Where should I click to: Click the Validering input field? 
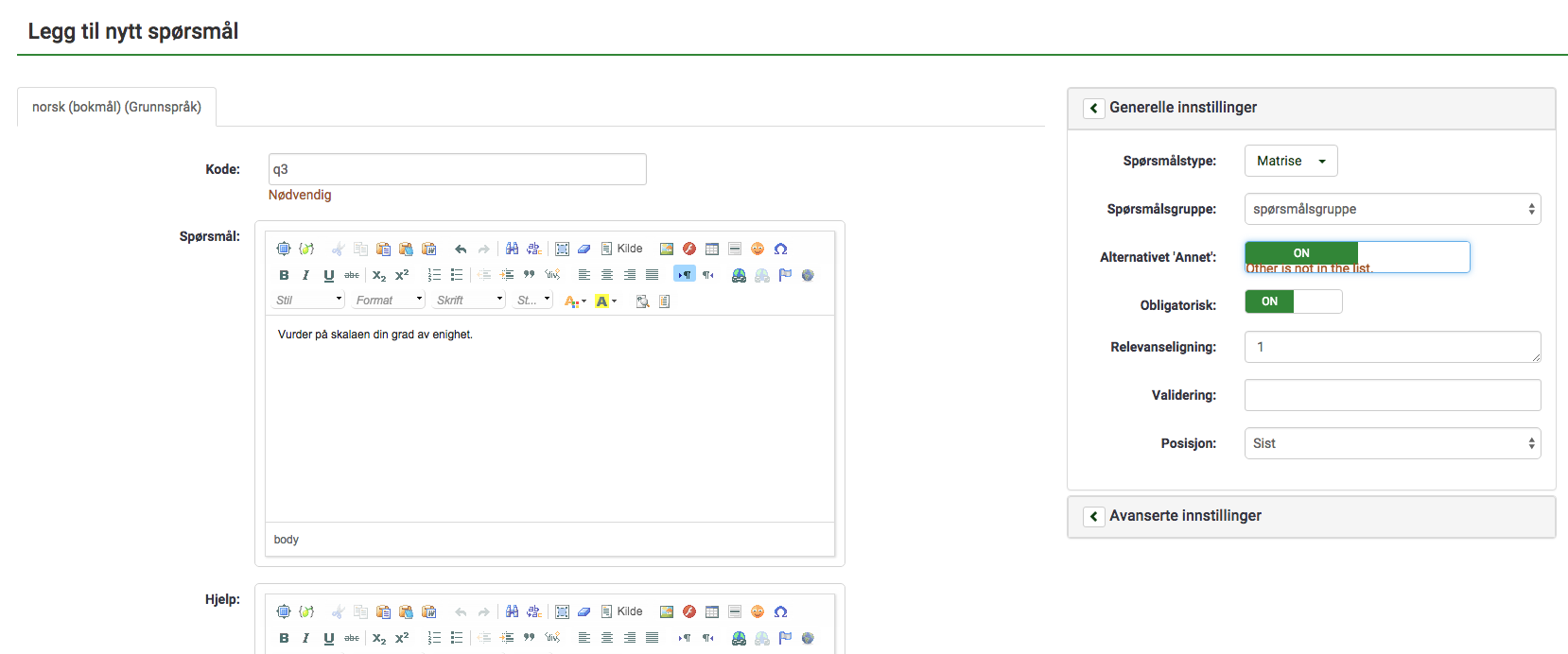click(1392, 395)
